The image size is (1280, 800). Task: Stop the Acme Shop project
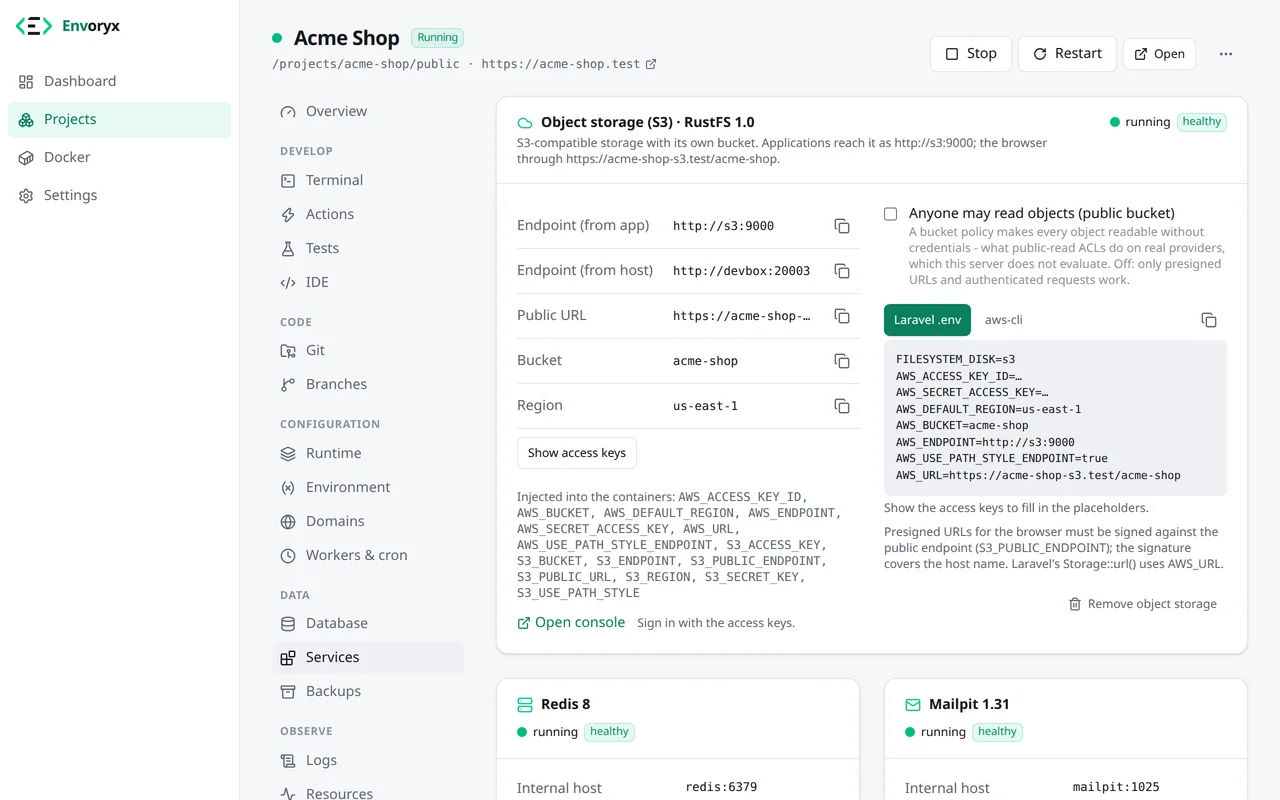pyautogui.click(x=971, y=54)
